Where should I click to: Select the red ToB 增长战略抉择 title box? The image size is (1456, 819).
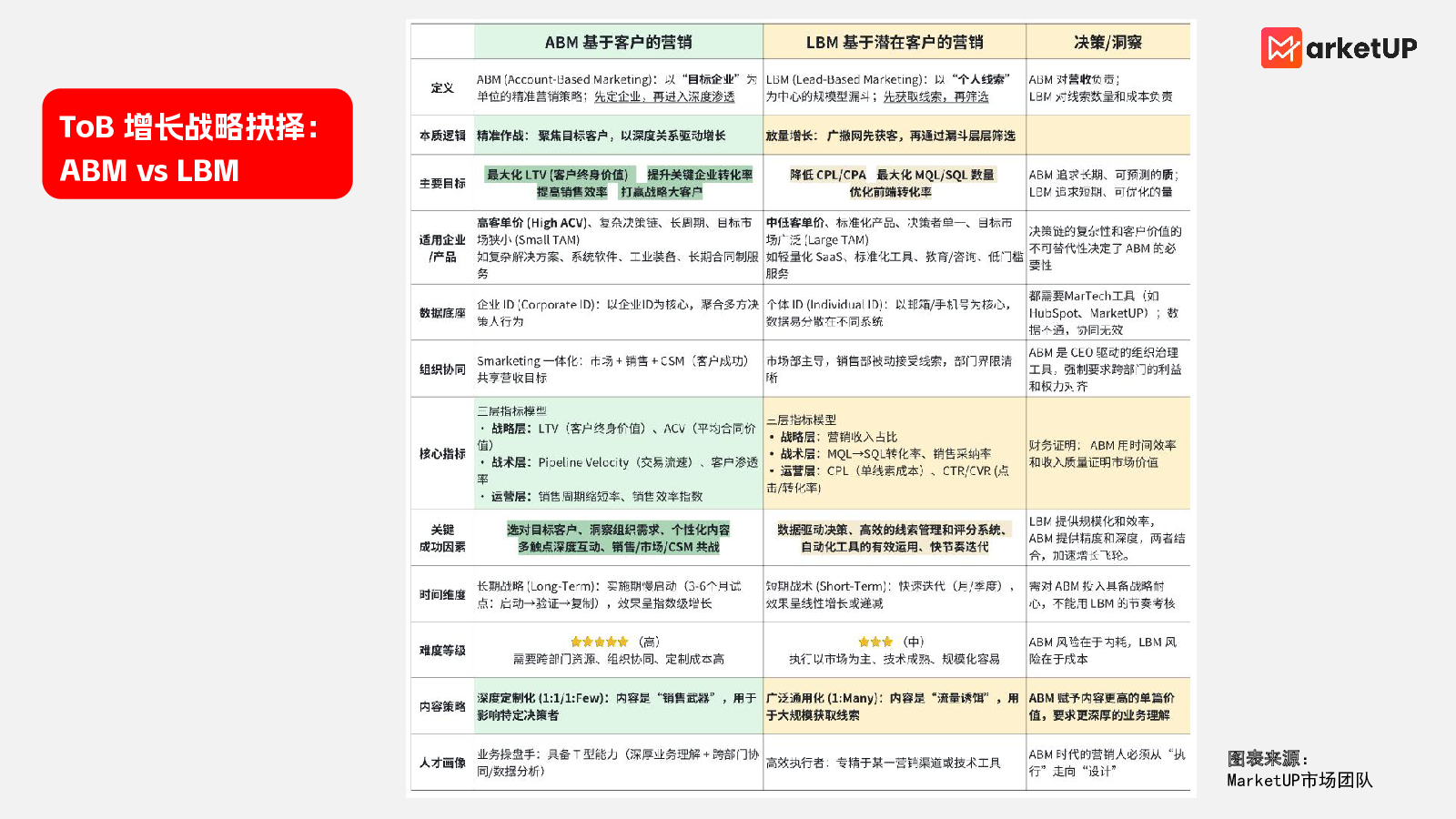point(197,144)
